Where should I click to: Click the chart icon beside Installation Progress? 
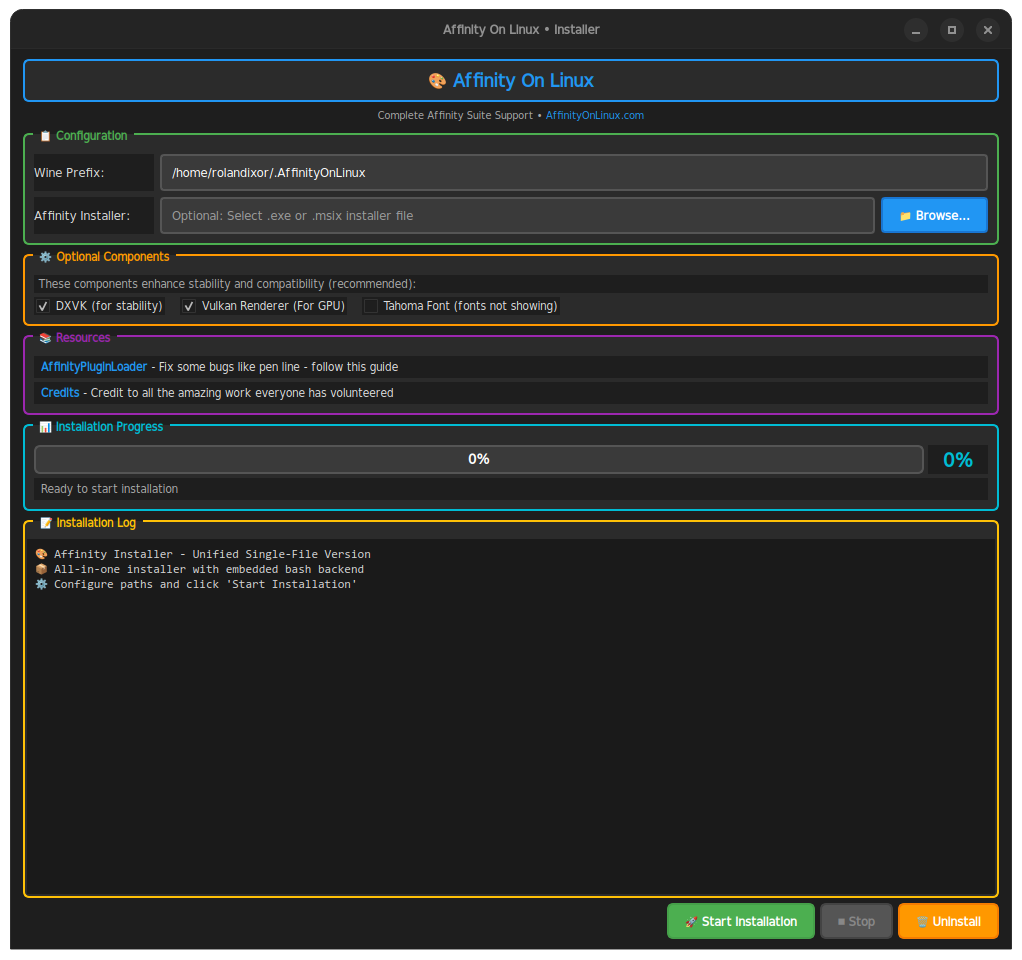tap(45, 426)
